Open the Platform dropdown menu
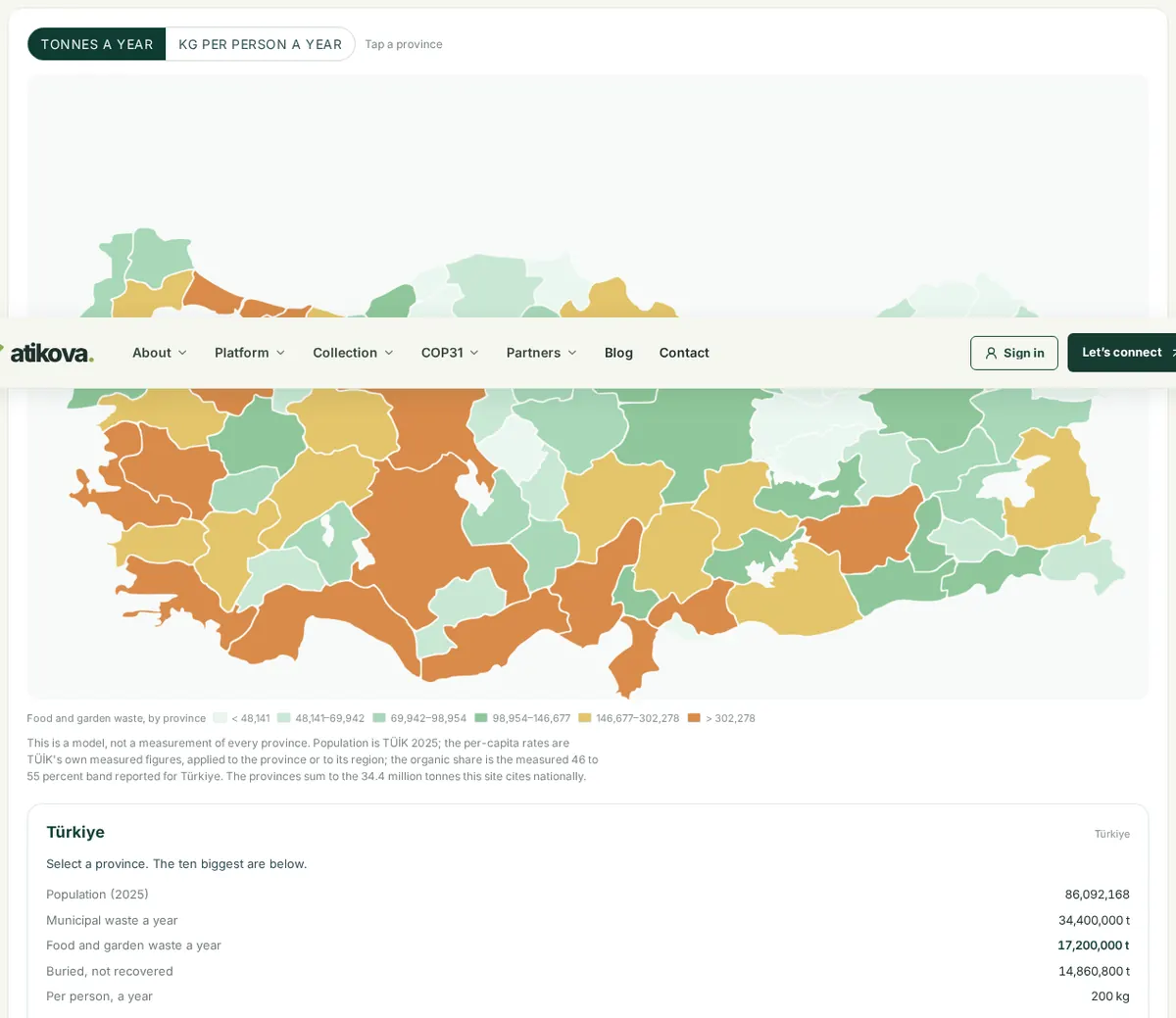 tap(250, 353)
